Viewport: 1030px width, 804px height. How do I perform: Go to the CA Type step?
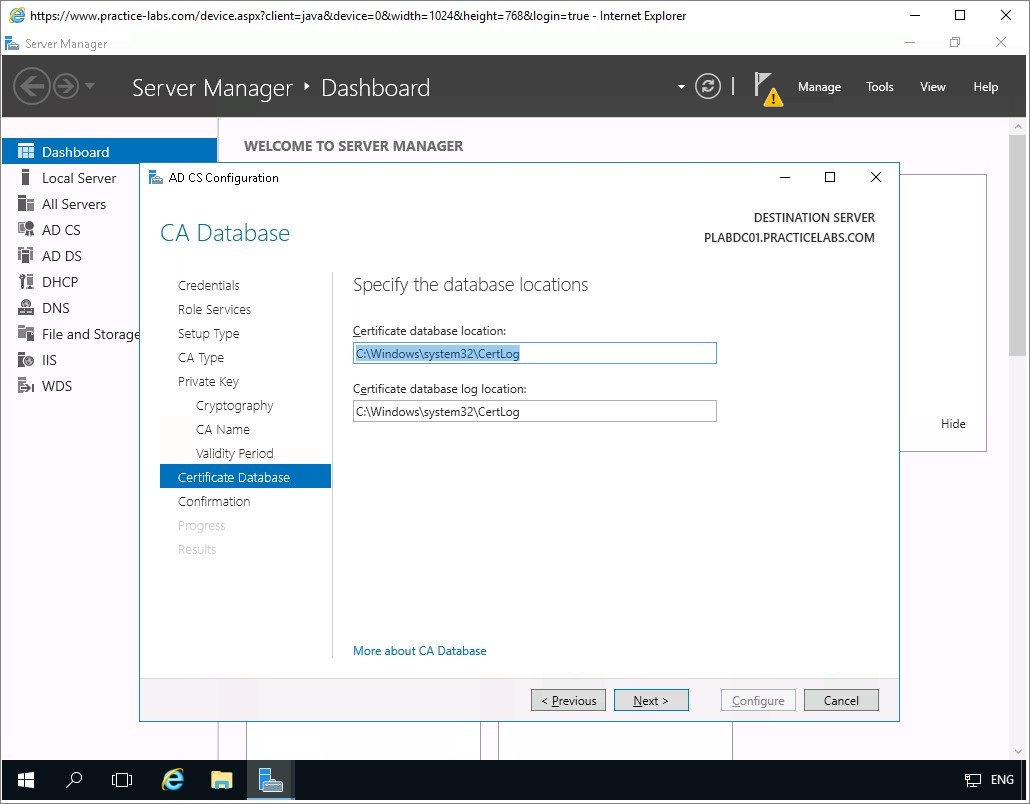tap(200, 357)
